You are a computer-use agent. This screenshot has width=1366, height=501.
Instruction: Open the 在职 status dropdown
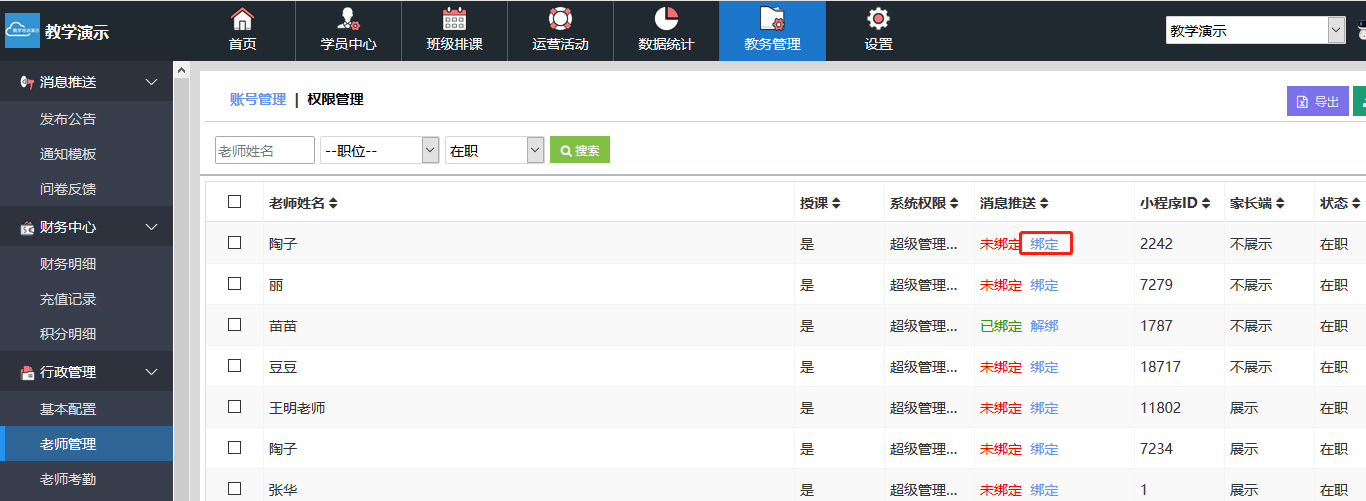coord(493,150)
